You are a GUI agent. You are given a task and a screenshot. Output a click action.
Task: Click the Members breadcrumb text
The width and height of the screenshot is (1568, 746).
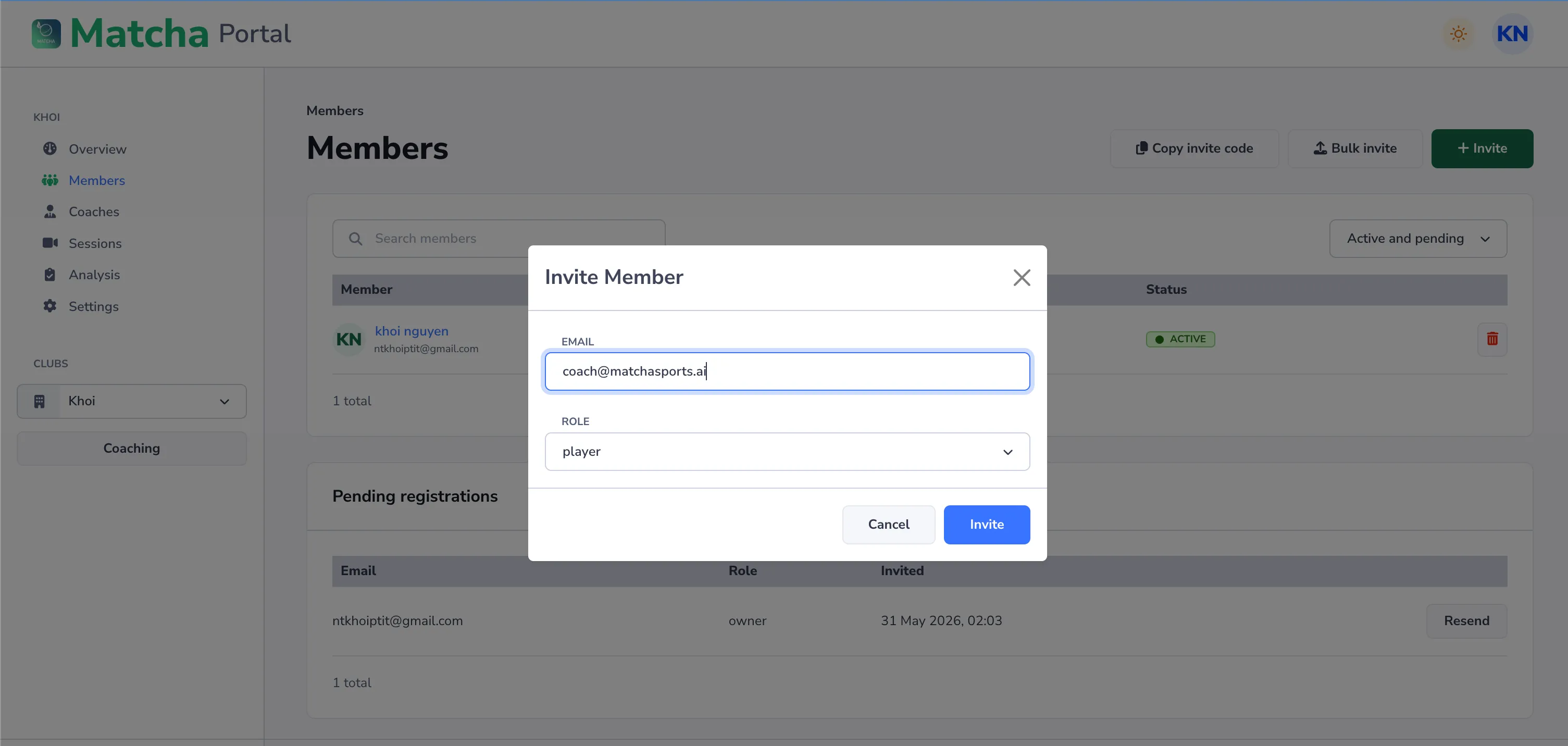[x=335, y=111]
